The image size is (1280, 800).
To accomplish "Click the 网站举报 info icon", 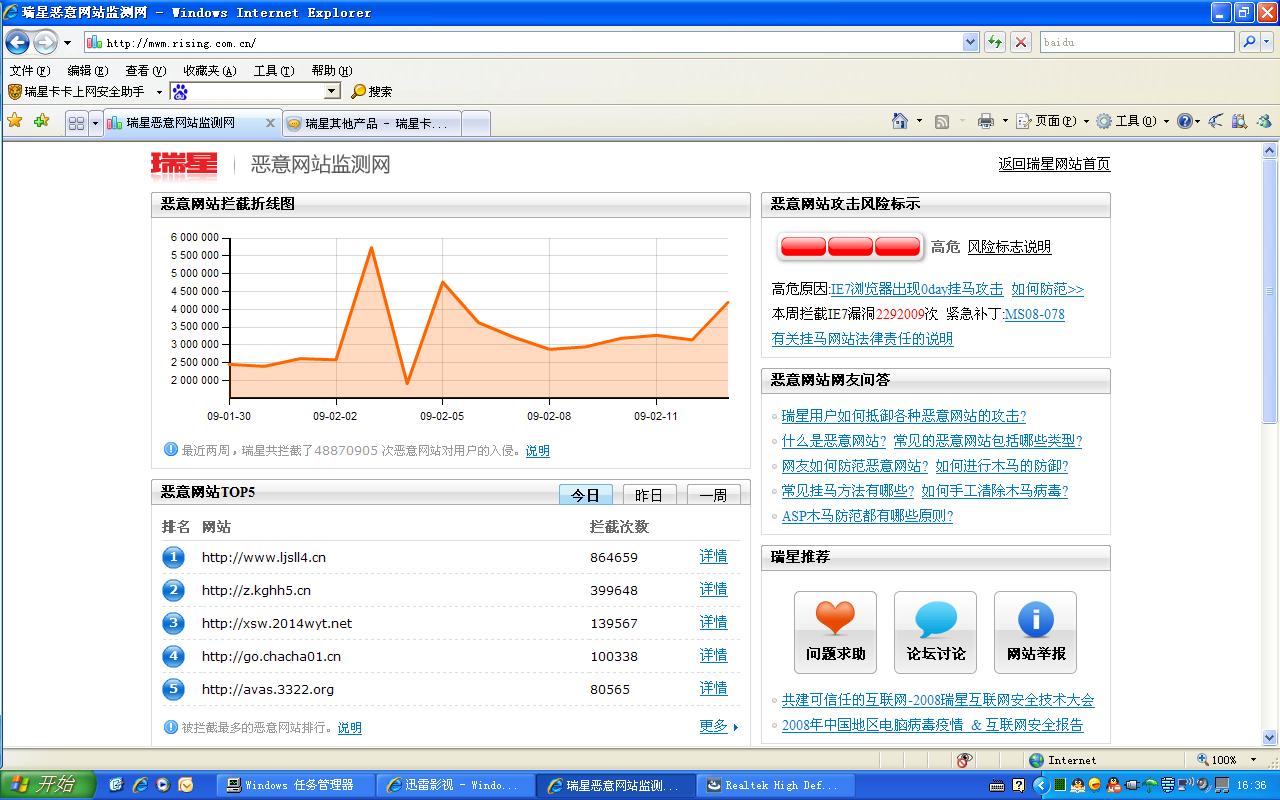I will 1035,632.
